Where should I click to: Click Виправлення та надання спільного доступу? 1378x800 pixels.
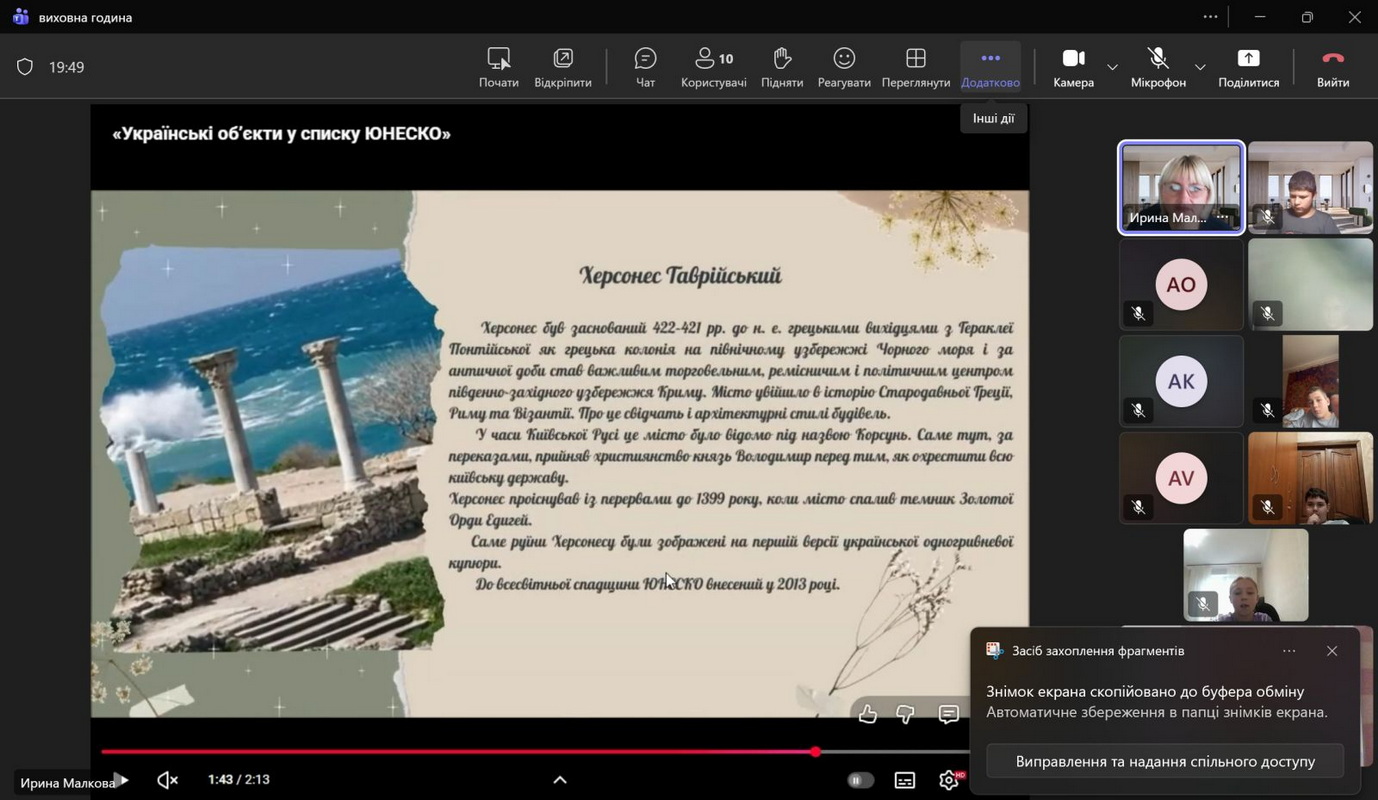coord(1165,761)
